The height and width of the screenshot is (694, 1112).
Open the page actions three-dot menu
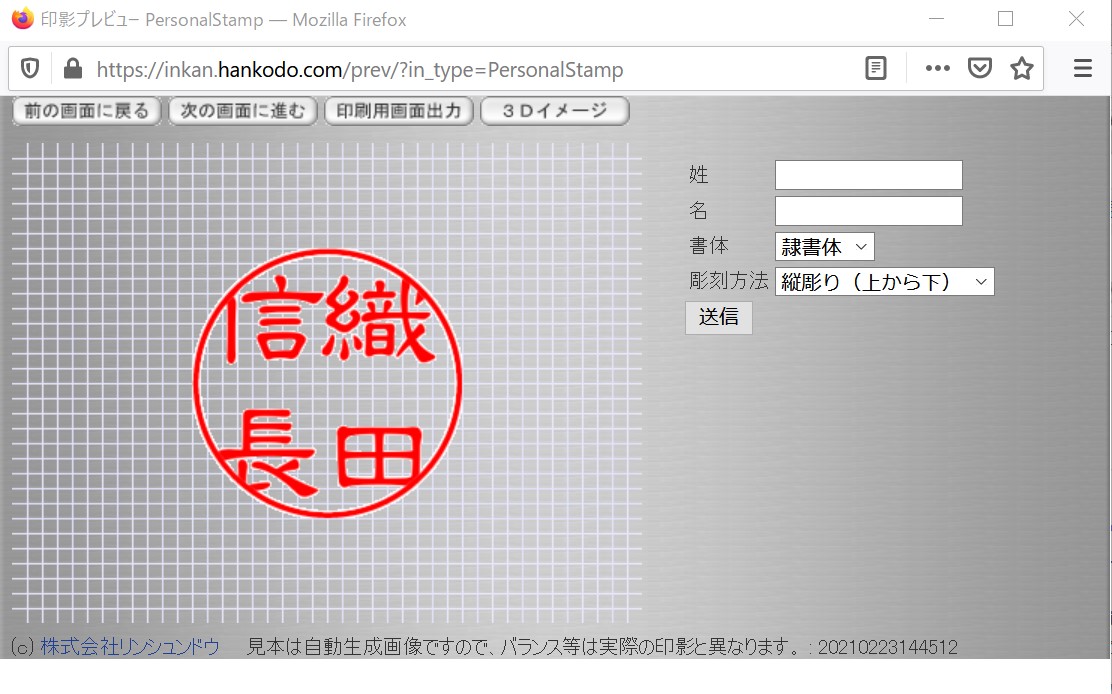click(x=937, y=69)
